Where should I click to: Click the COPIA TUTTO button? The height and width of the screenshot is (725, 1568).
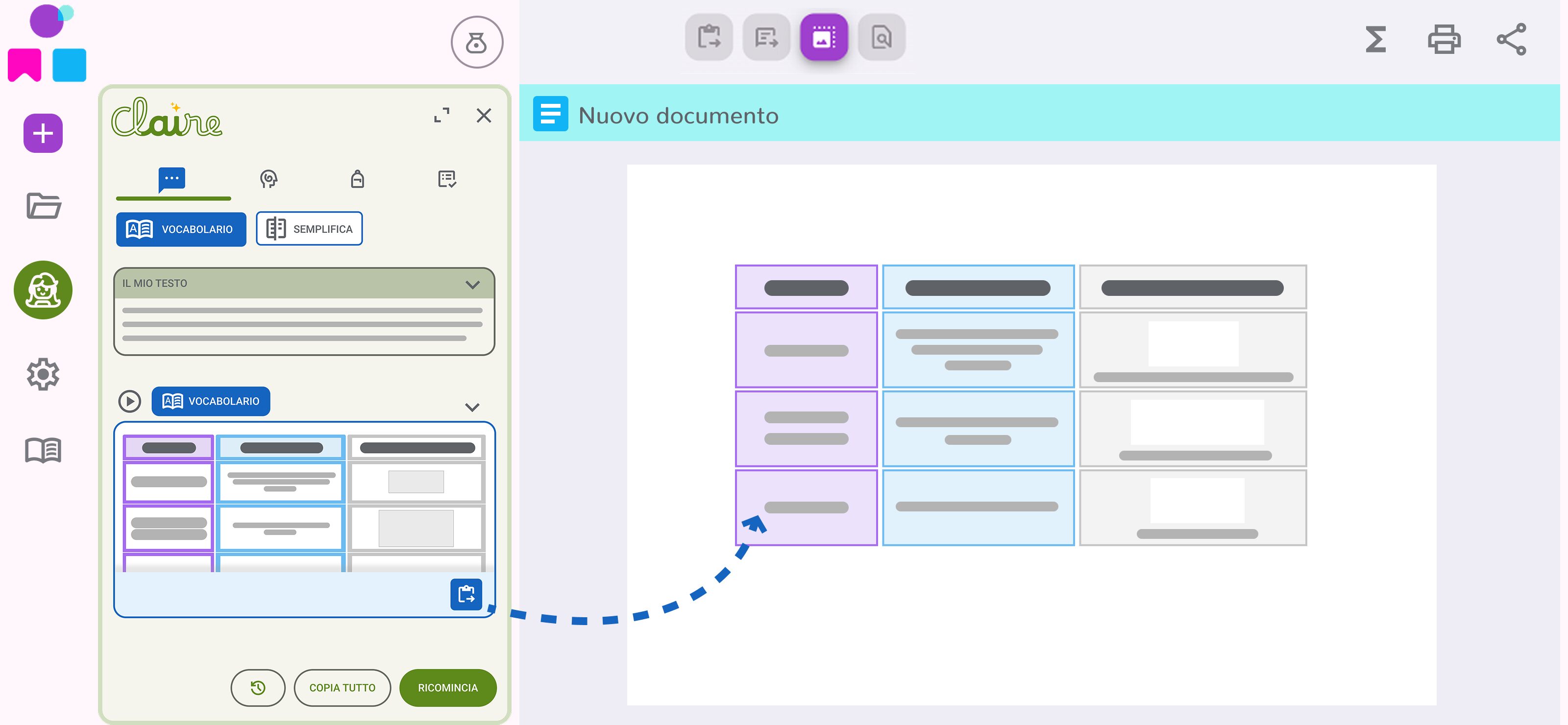point(342,687)
